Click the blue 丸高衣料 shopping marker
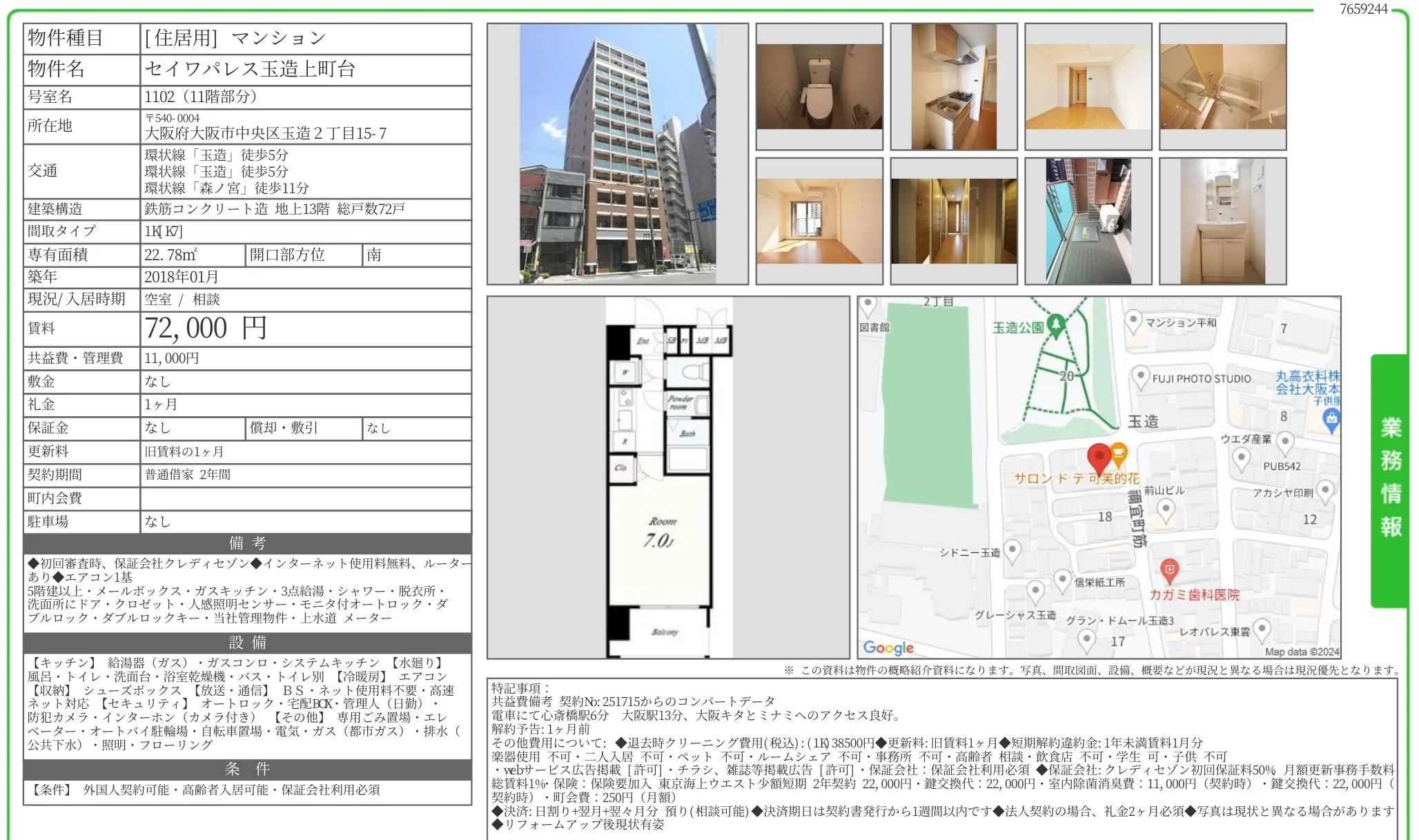1419x840 pixels. [1331, 418]
